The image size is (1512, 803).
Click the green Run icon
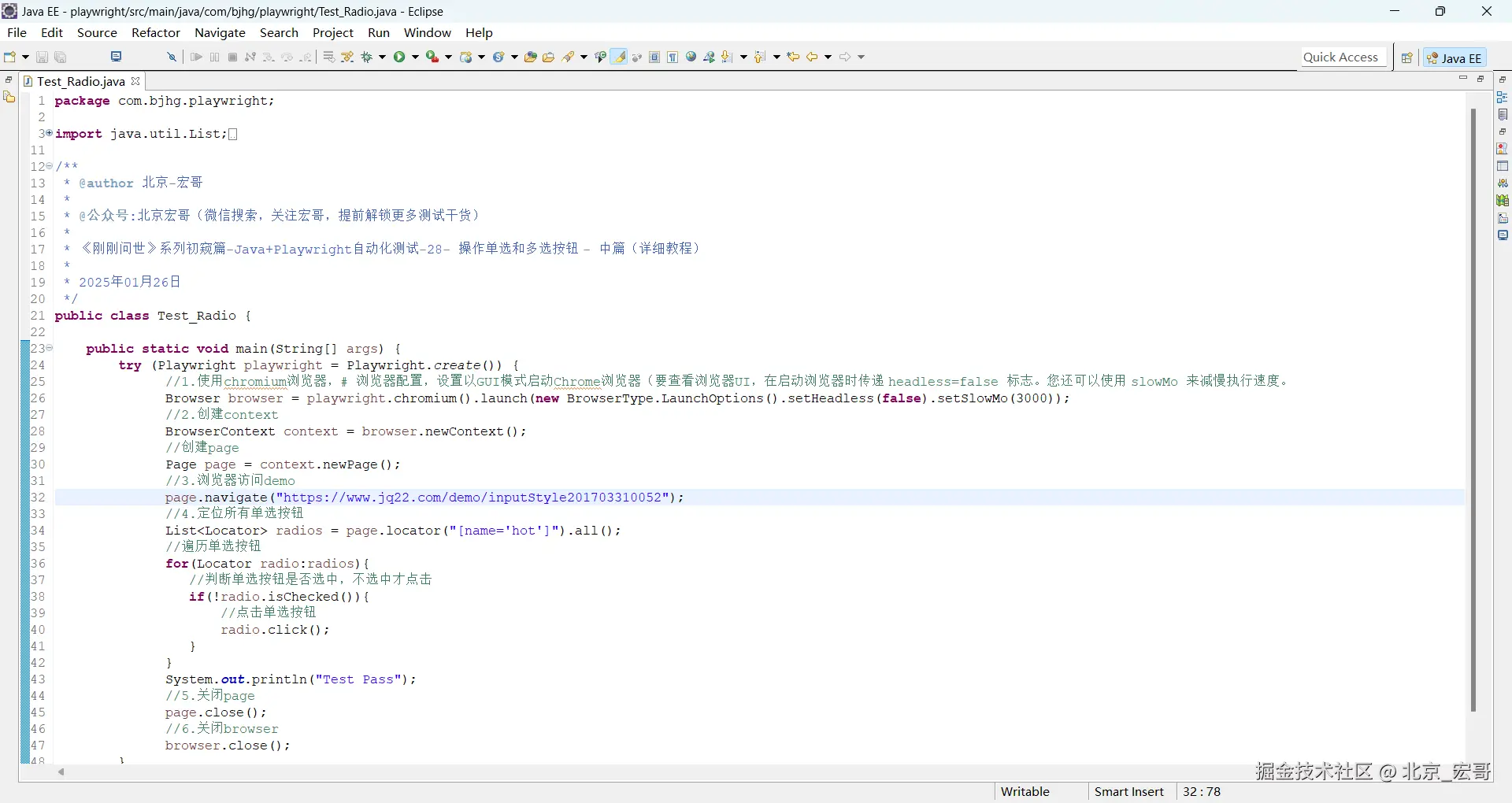399,57
